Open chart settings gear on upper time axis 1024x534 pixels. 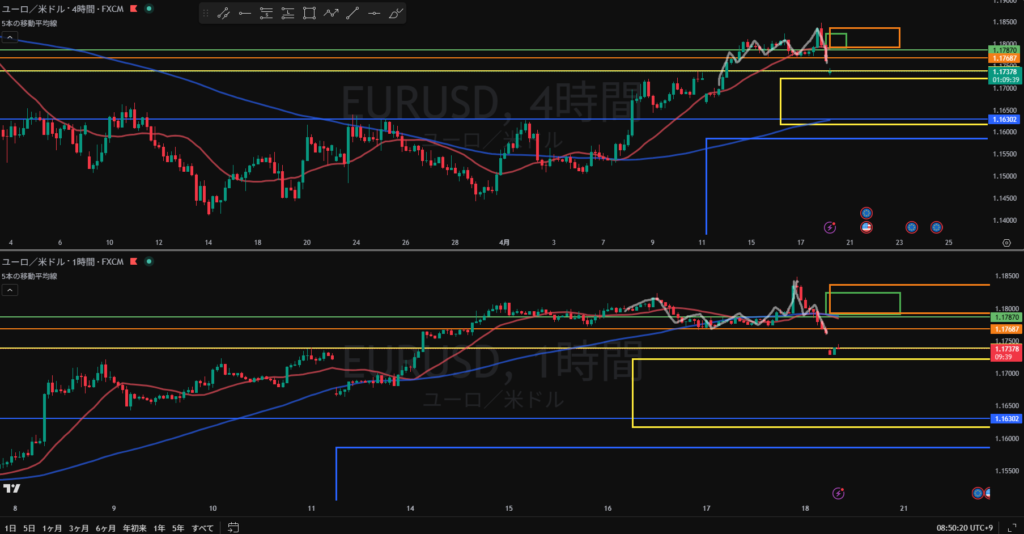pos(1005,242)
